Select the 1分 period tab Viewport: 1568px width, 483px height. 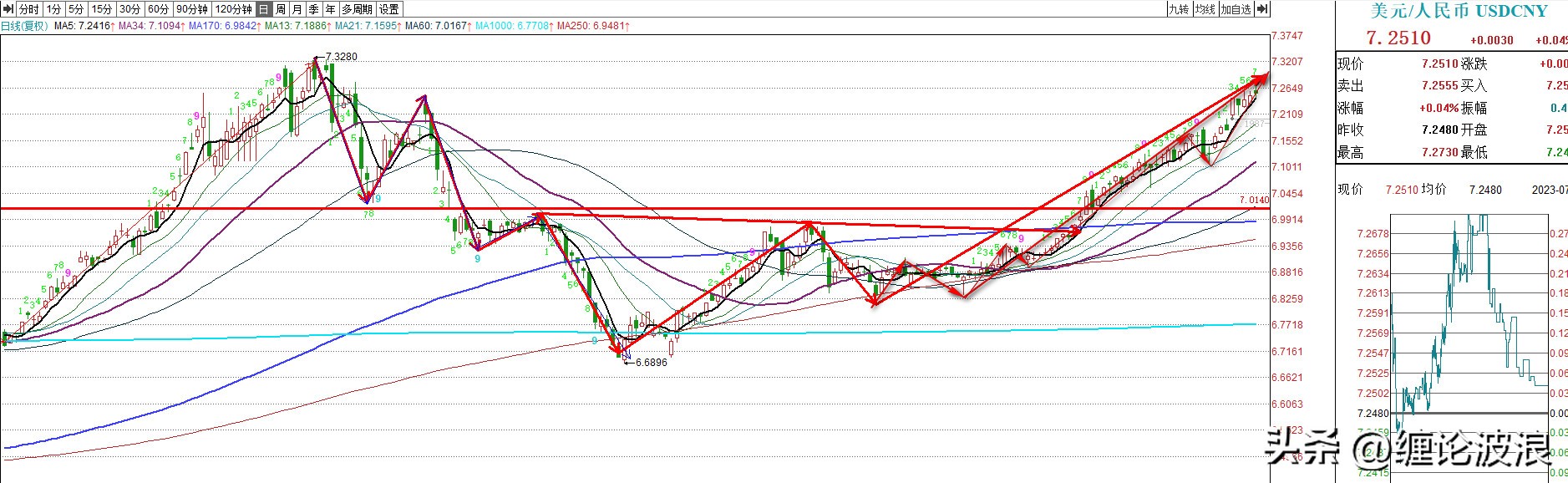53,9
